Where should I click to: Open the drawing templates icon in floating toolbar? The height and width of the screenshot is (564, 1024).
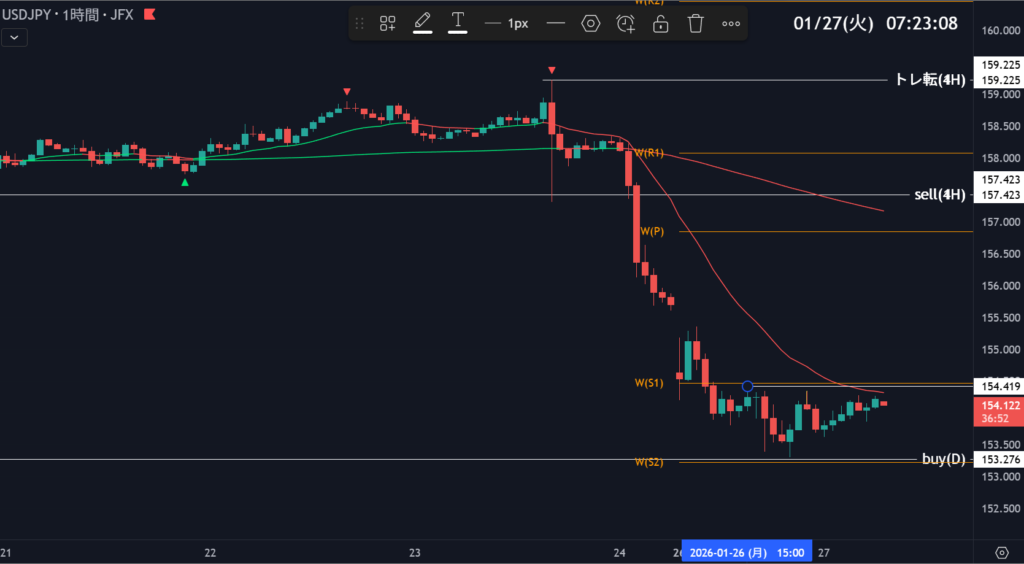click(388, 23)
